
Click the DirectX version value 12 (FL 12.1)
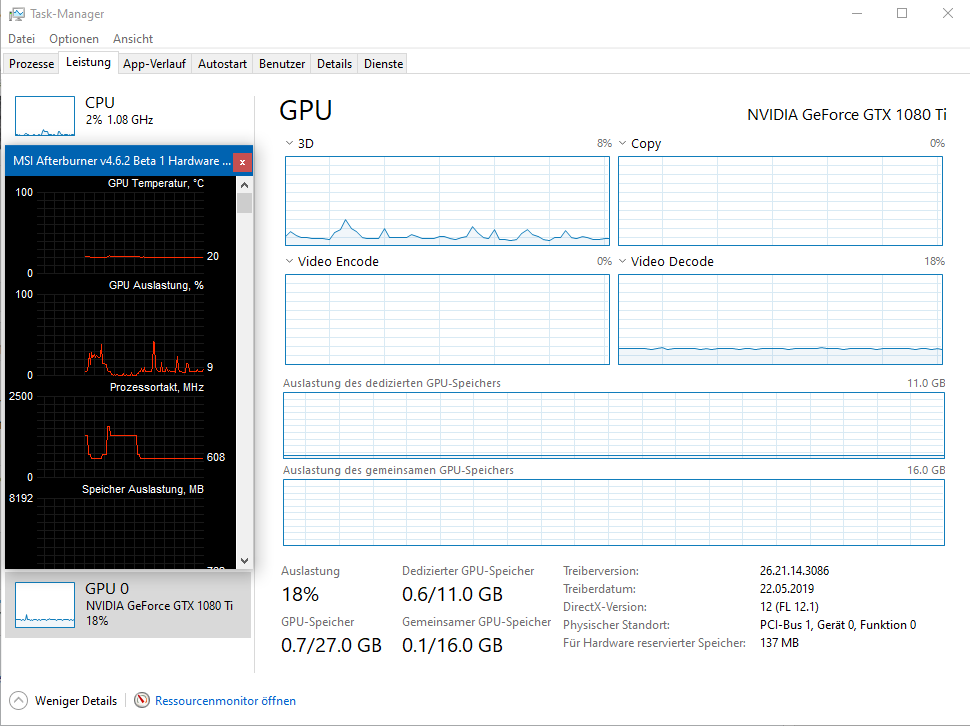coord(789,607)
